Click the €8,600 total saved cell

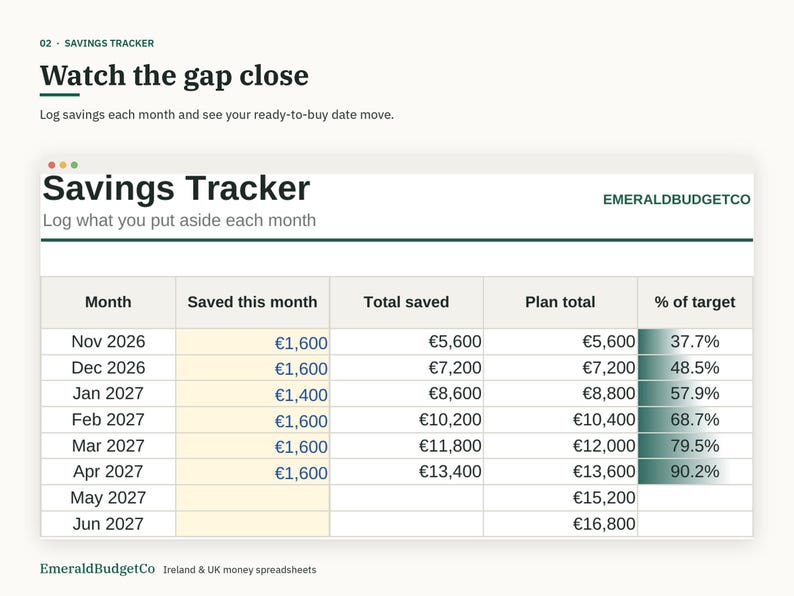(406, 393)
